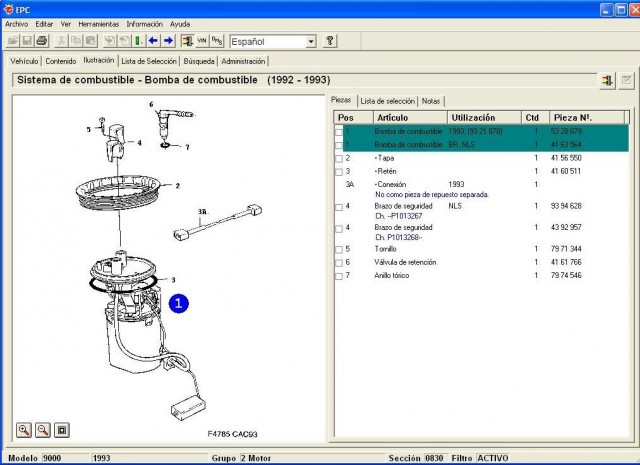
Task: Click the Utilización column header
Action: pyautogui.click(x=484, y=118)
